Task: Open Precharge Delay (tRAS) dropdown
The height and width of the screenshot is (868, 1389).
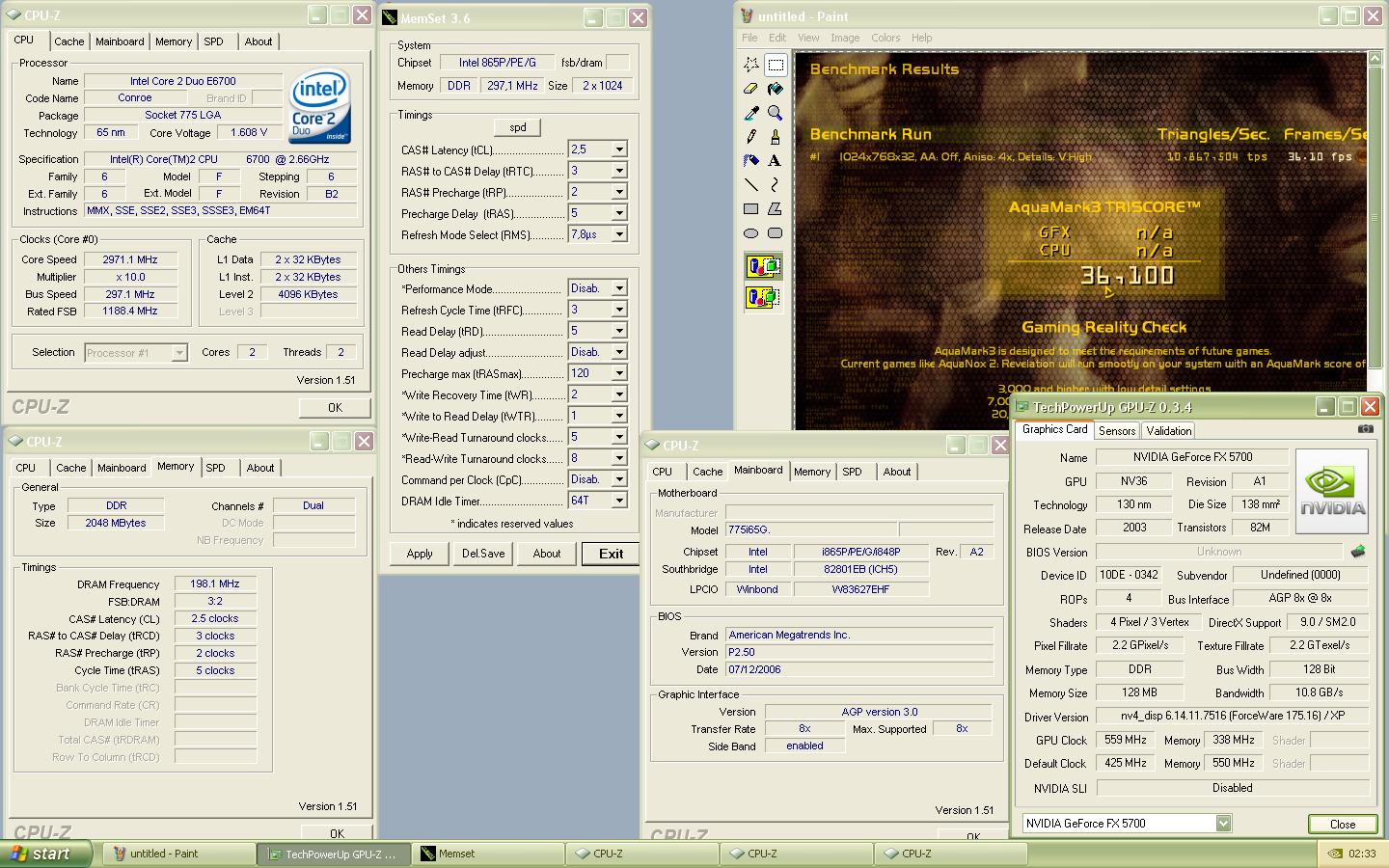Action: [619, 213]
